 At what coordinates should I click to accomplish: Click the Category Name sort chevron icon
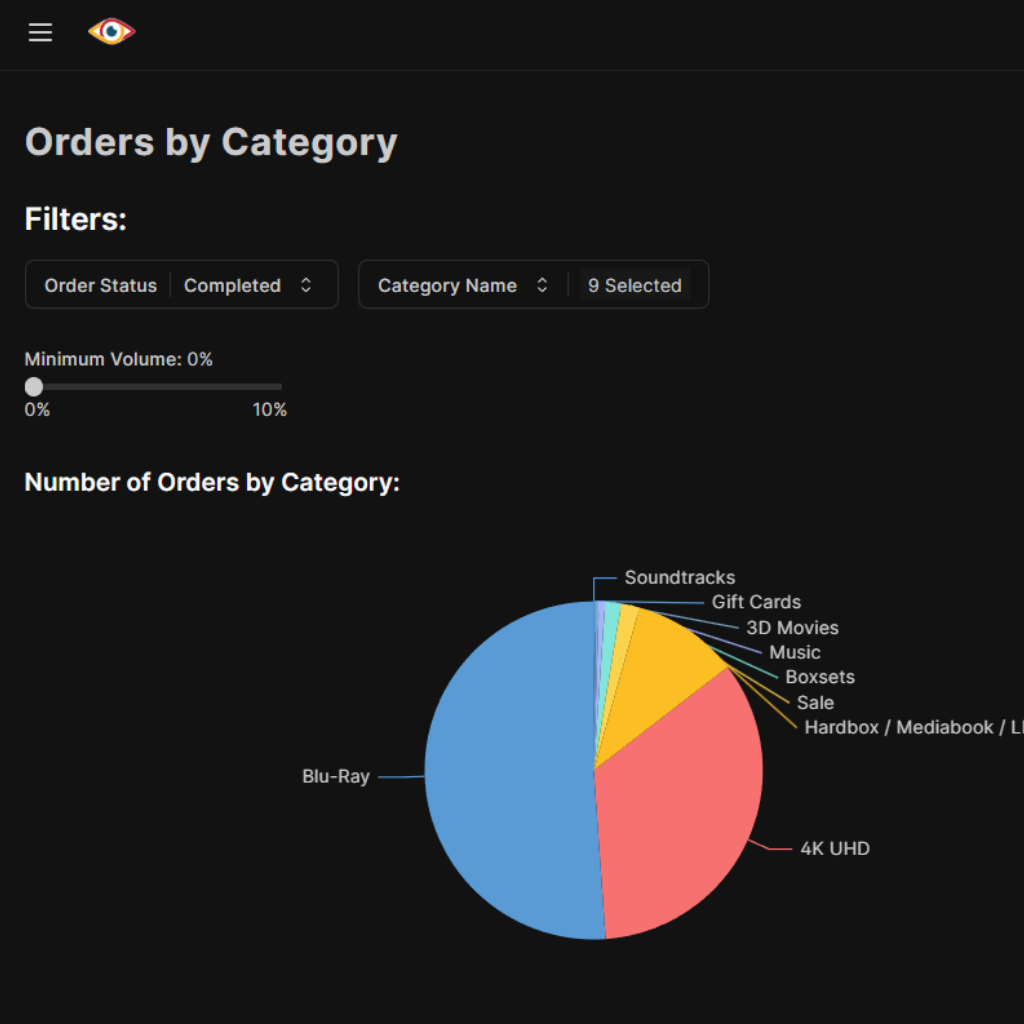coord(542,285)
